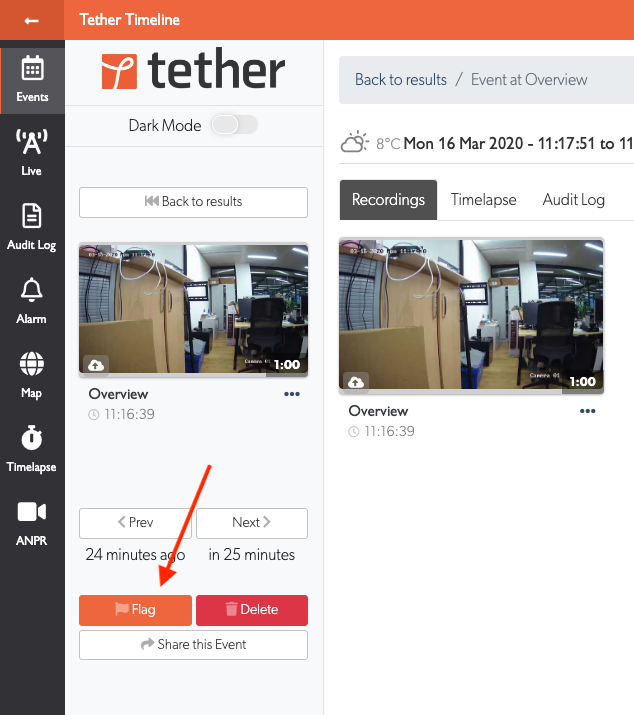Viewport: 634px width, 715px height.
Task: Open the Live broadcast view
Action: pos(32,153)
